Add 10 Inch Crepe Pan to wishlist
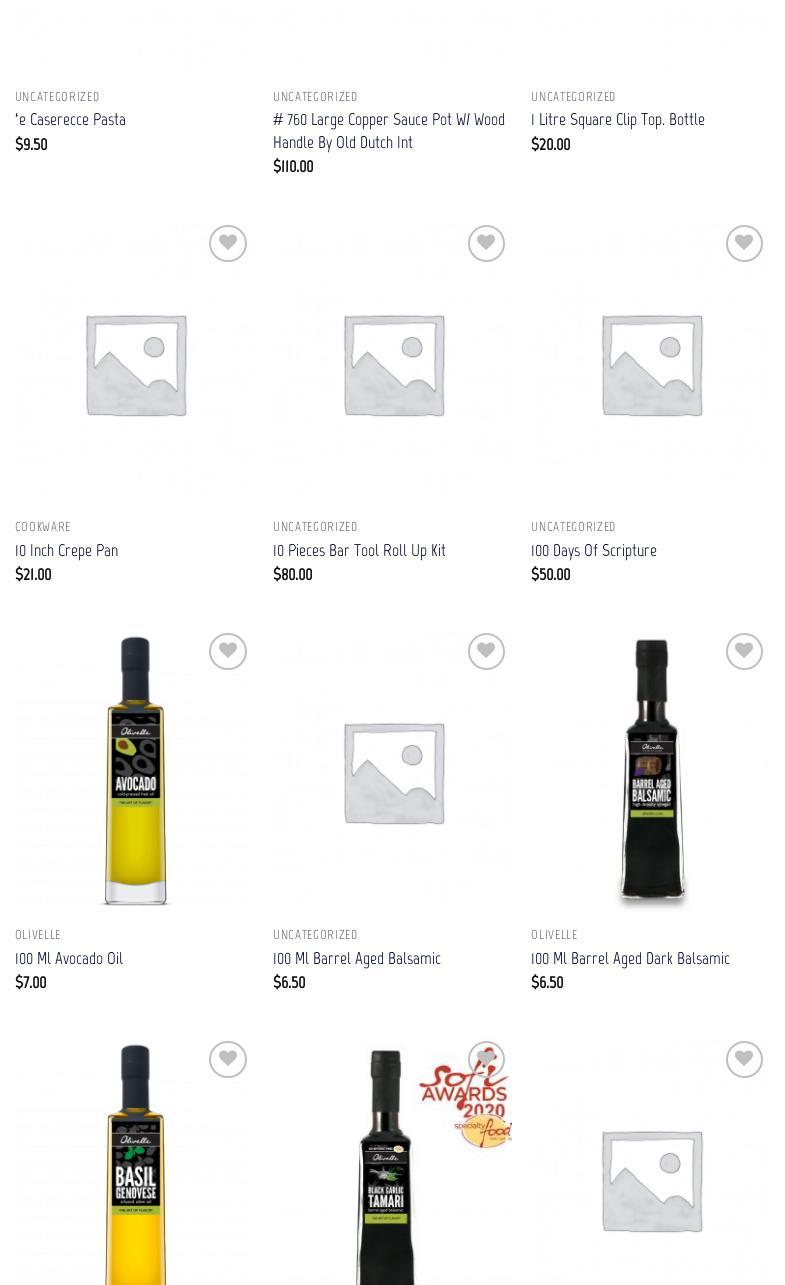The image size is (785, 1285). (x=228, y=243)
